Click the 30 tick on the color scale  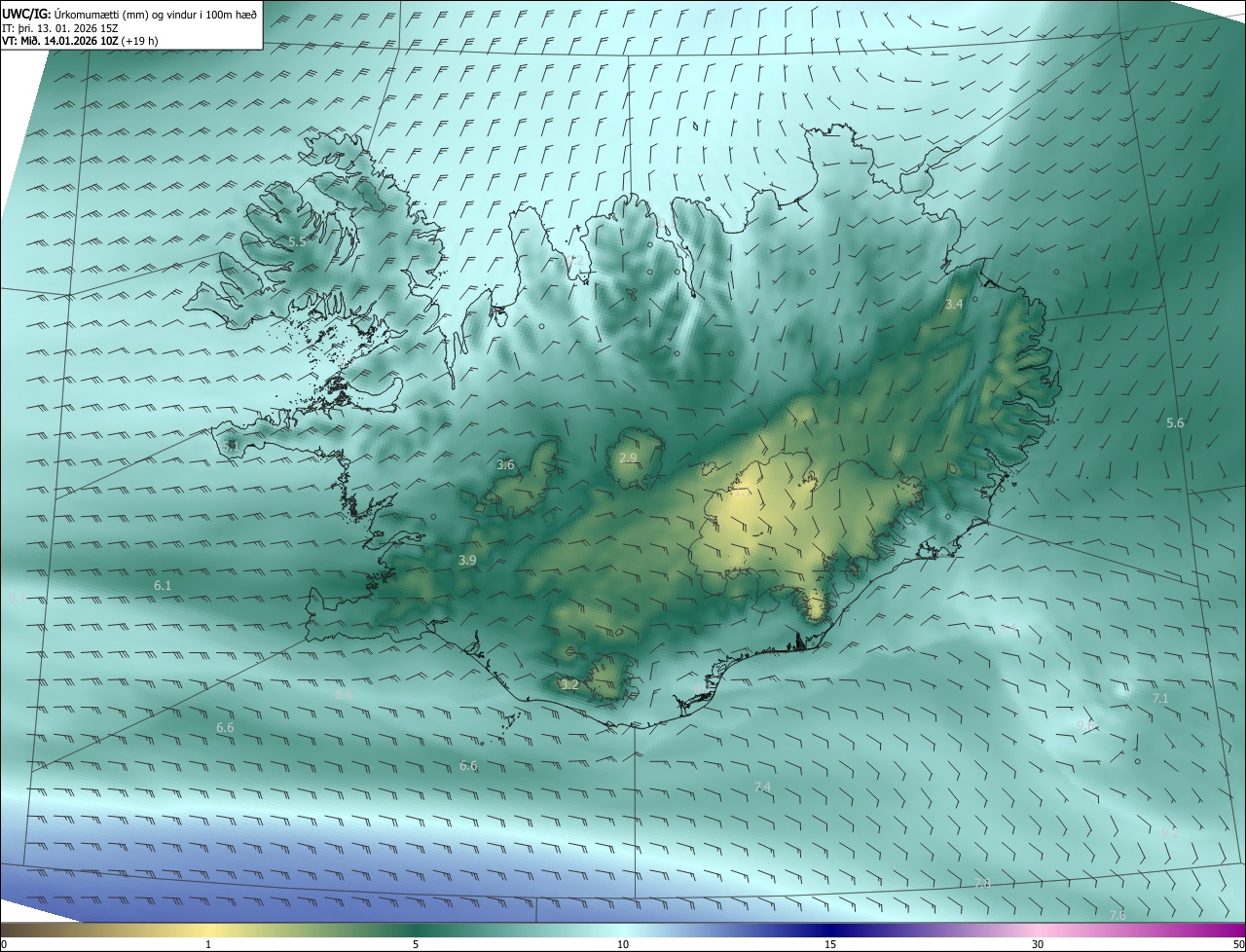[1038, 944]
